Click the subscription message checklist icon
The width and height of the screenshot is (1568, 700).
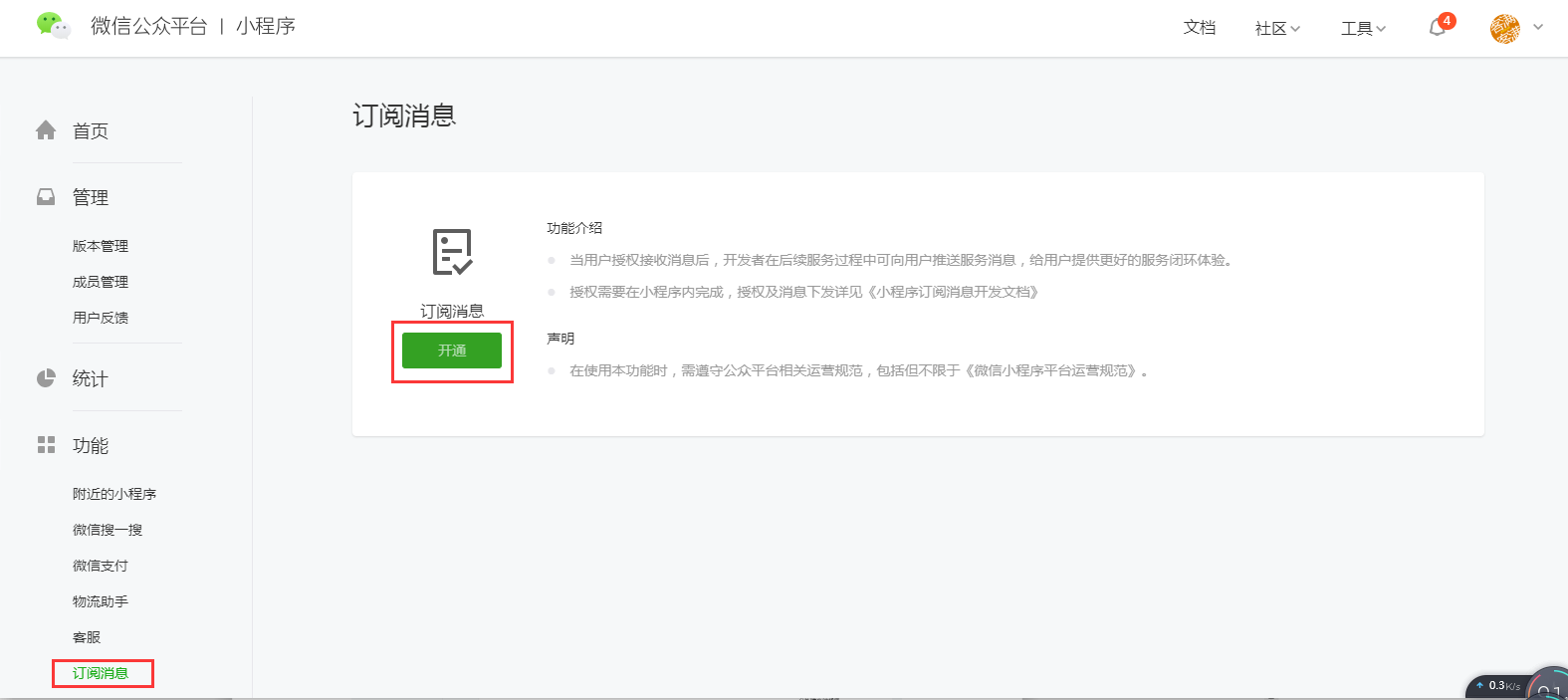(452, 252)
